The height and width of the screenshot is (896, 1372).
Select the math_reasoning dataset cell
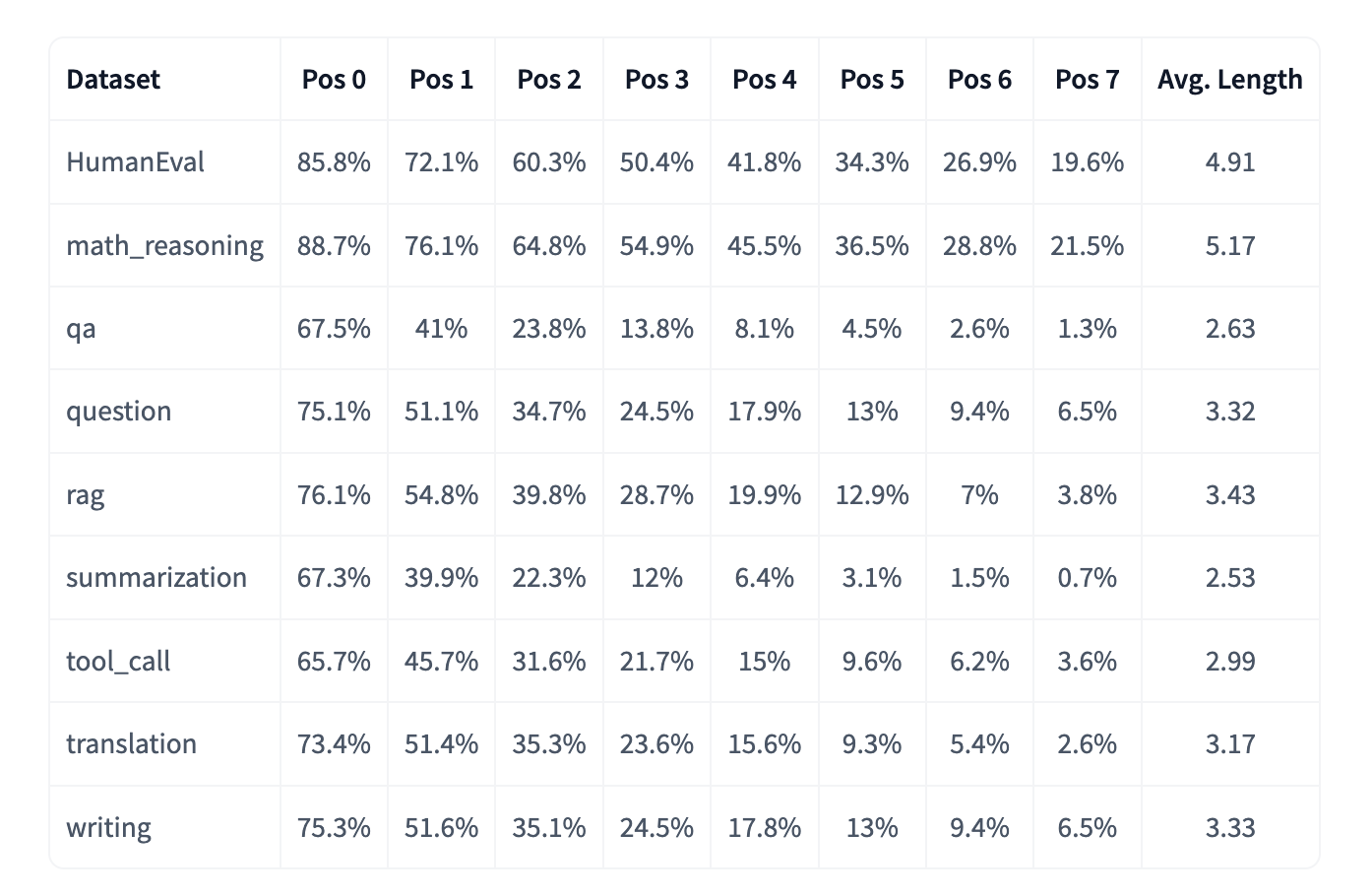coord(164,246)
